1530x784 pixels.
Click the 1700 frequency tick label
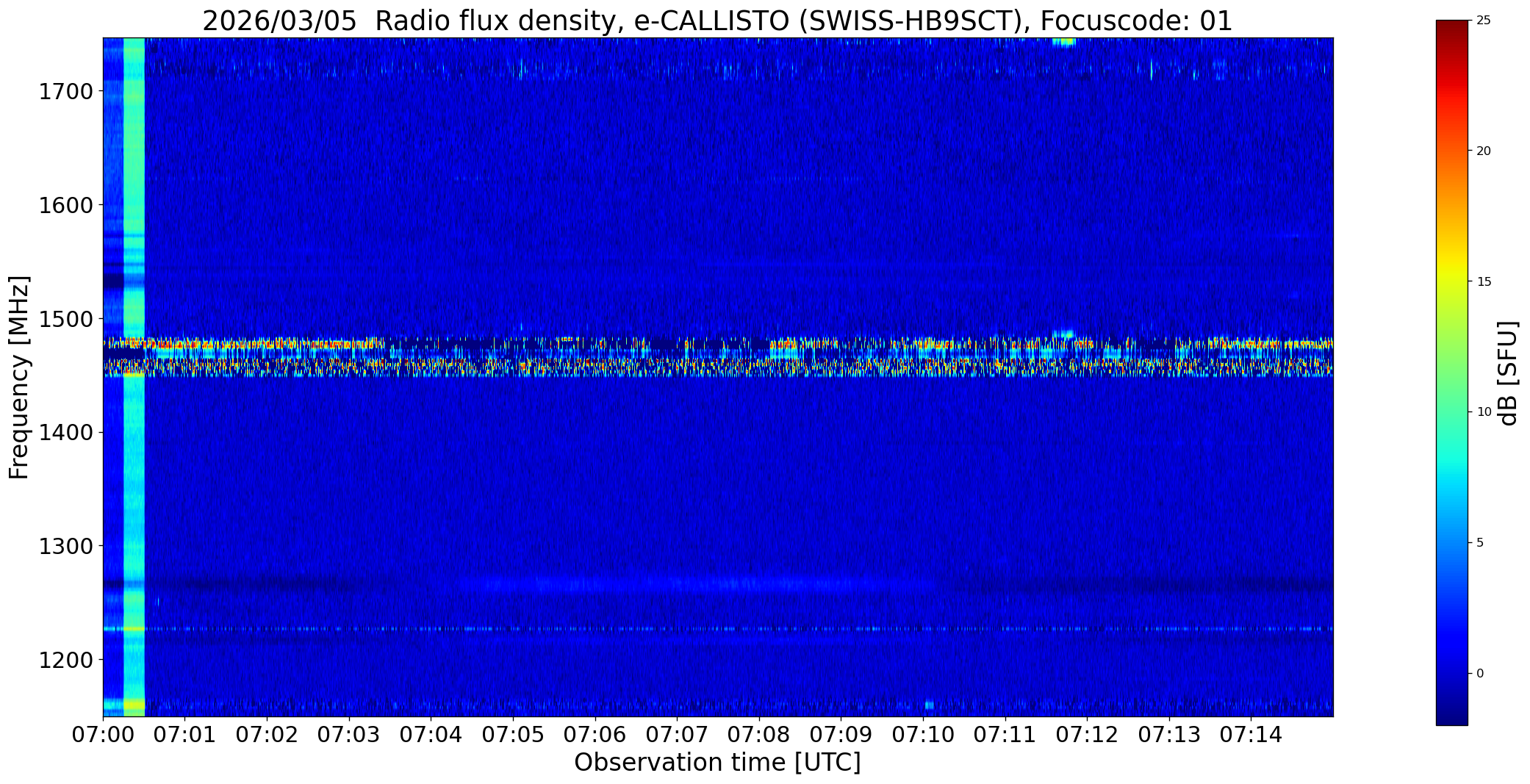66,92
